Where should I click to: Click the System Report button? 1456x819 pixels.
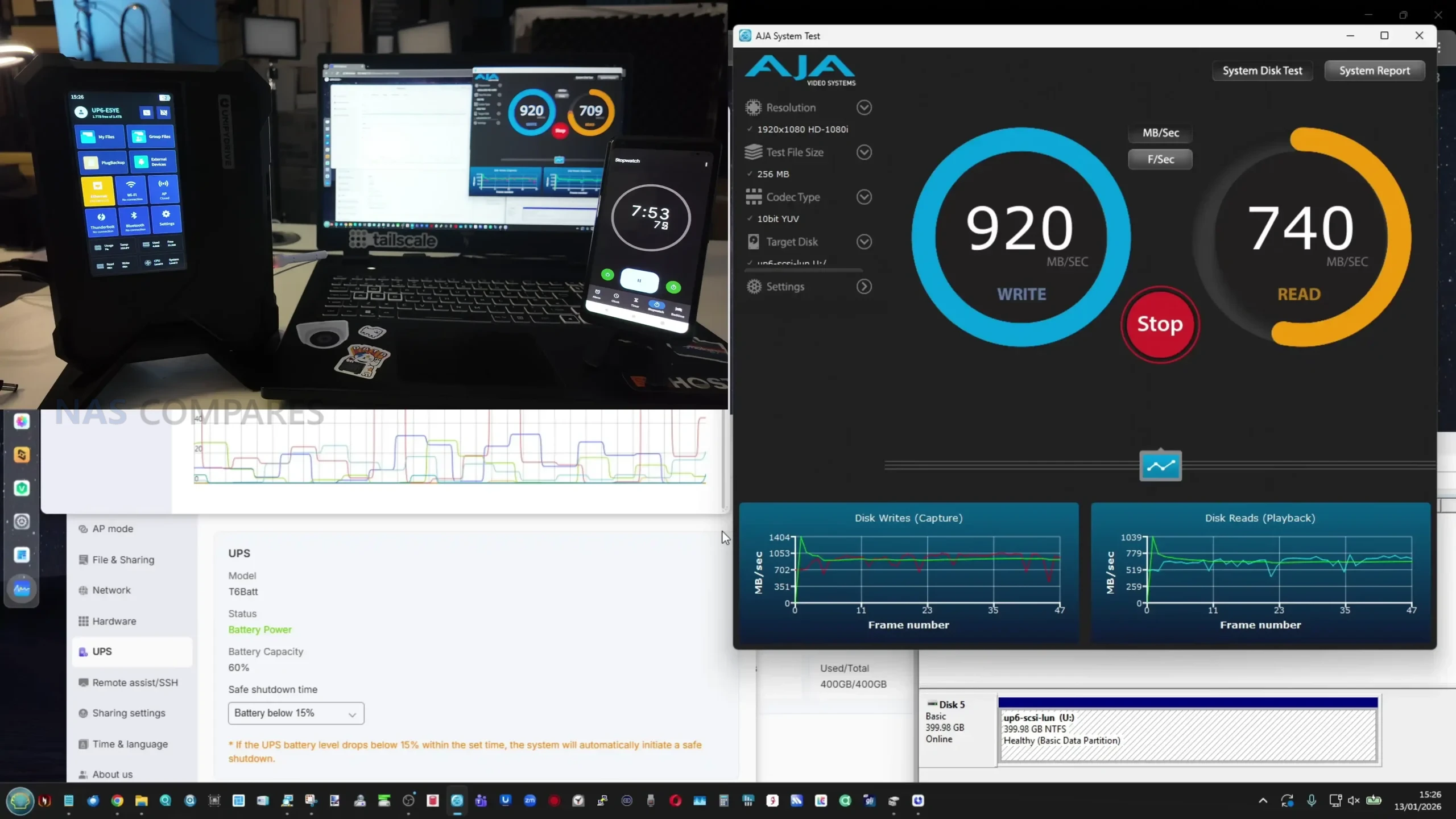(x=1374, y=71)
